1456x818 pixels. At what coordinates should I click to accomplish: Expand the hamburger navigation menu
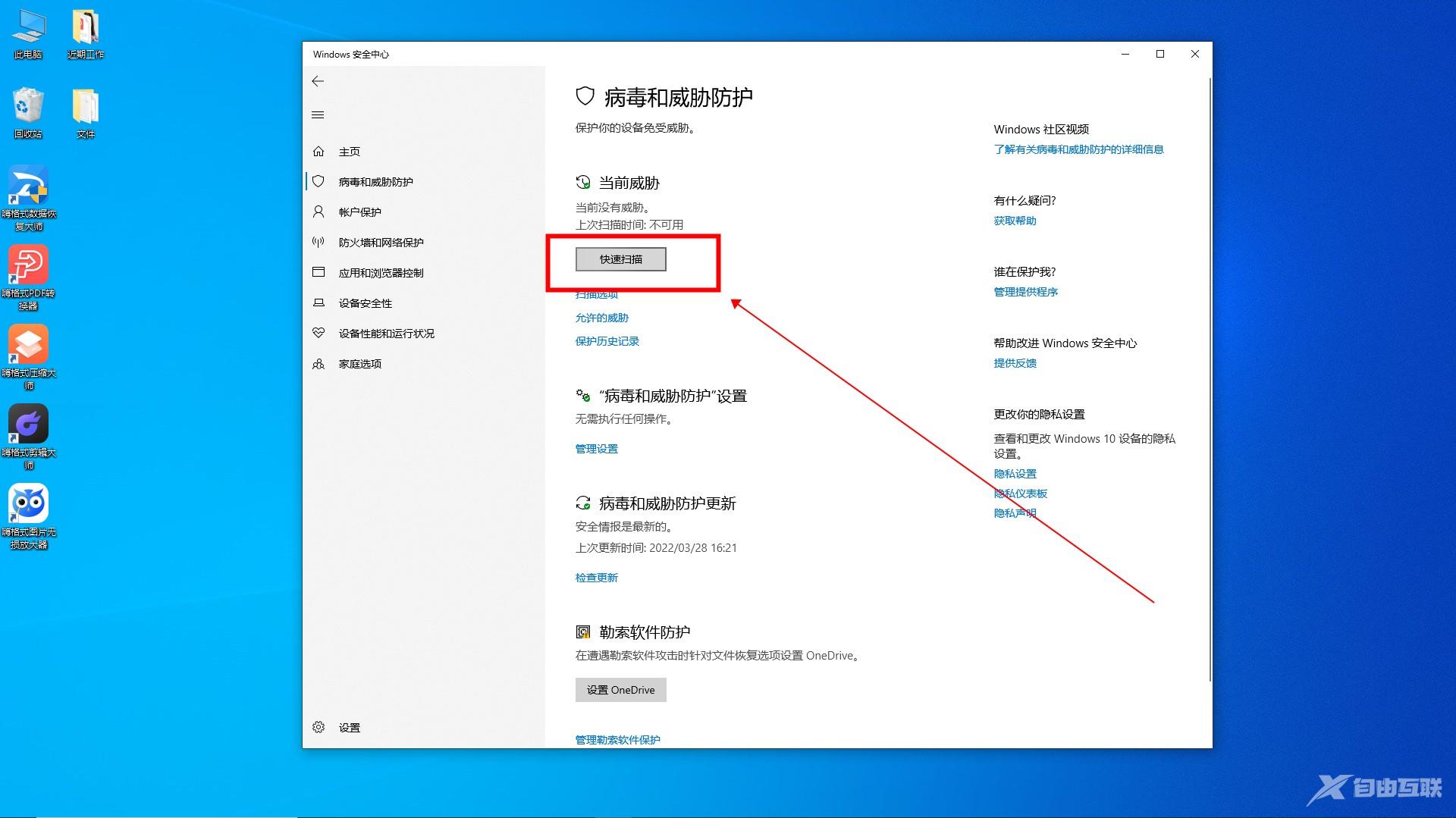[318, 114]
